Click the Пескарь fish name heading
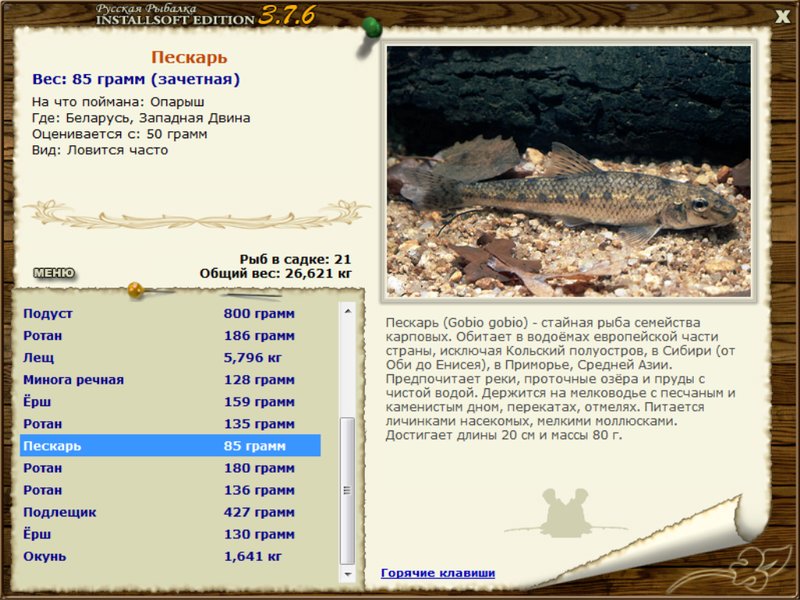The image size is (800, 600). coord(189,57)
